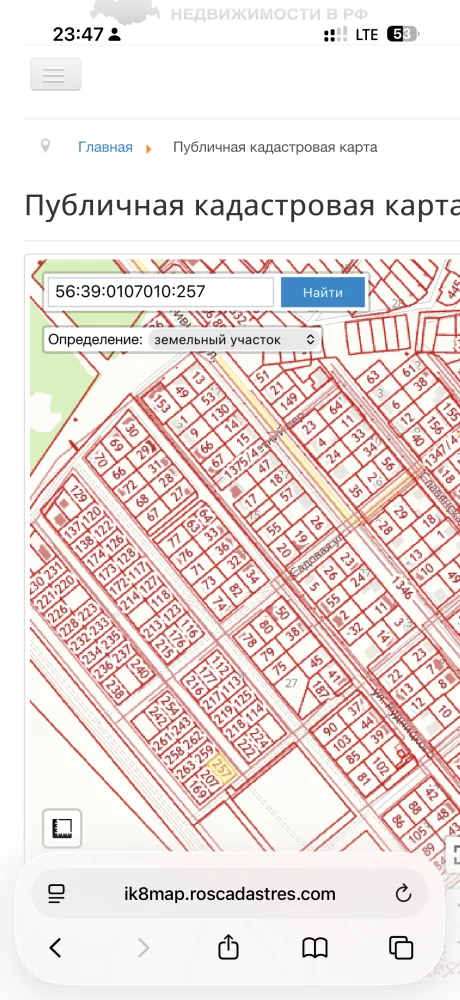Click the "Найти" search button

tap(323, 293)
